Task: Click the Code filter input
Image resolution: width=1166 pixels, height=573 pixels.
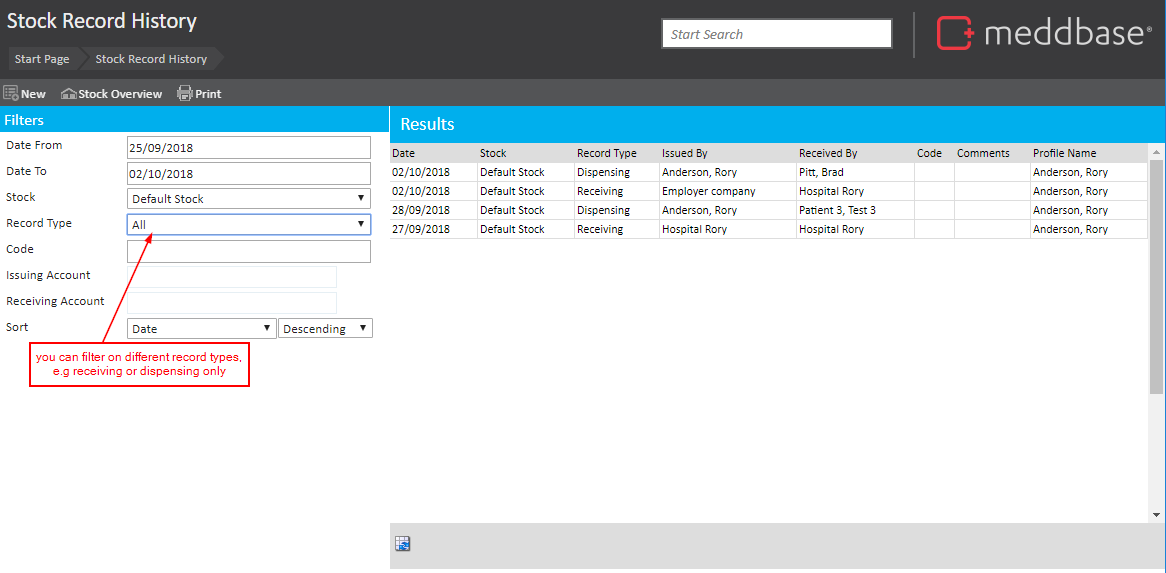Action: click(x=248, y=251)
